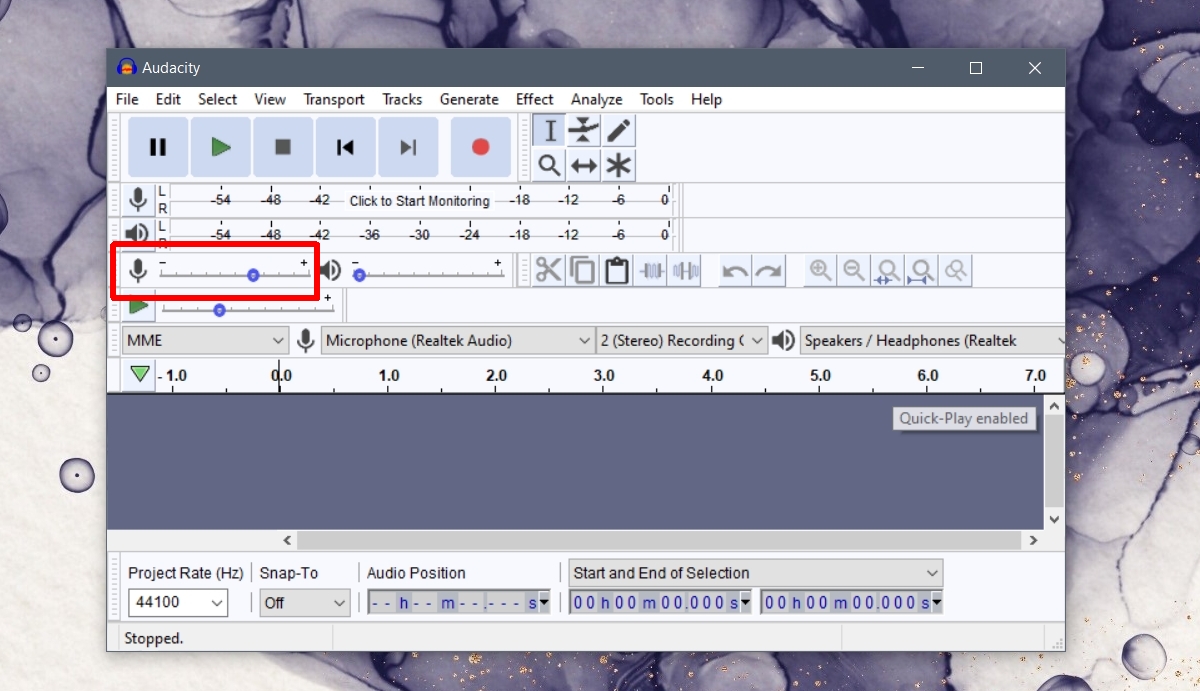Start monitoring by clicking the recording meter
Viewport: 1200px width, 691px height.
click(x=420, y=200)
